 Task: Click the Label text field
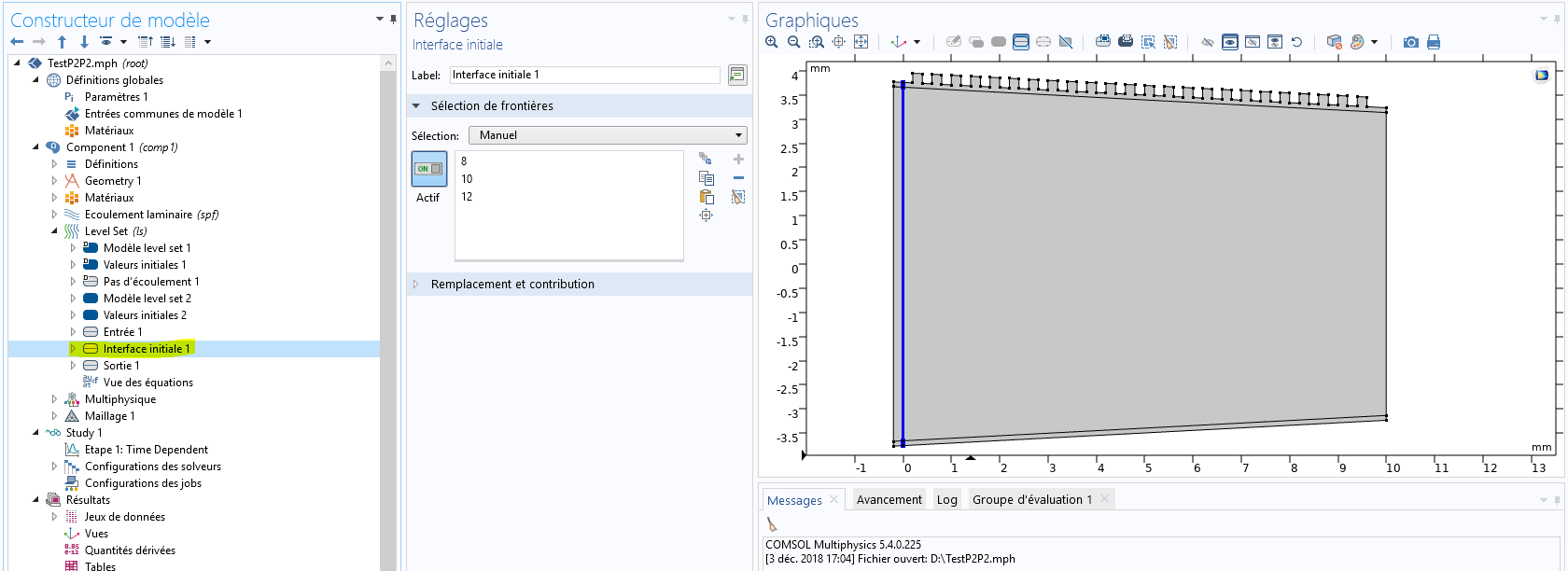coord(584,75)
